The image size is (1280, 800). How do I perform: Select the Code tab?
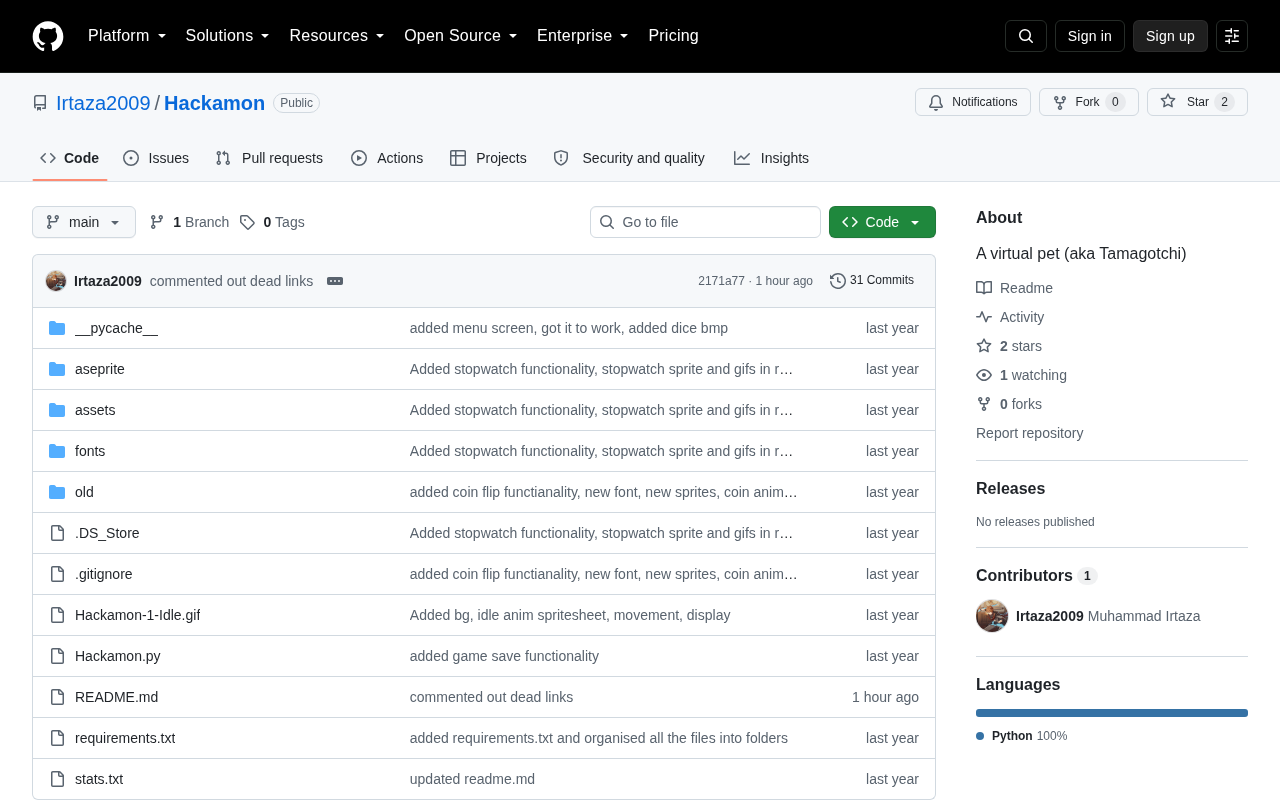[x=70, y=158]
